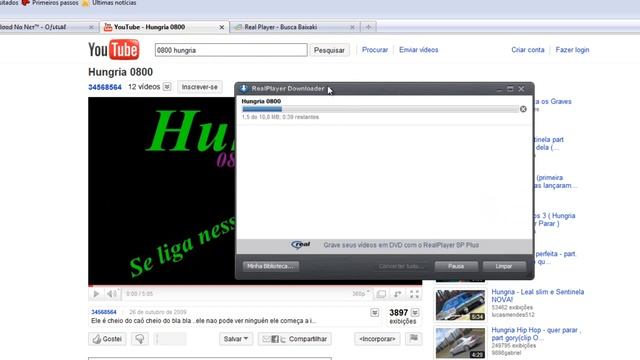Screen dimensions: 640x360
Task: Click Minha Biblioteca button in RealPlayer
Action: (x=271, y=266)
